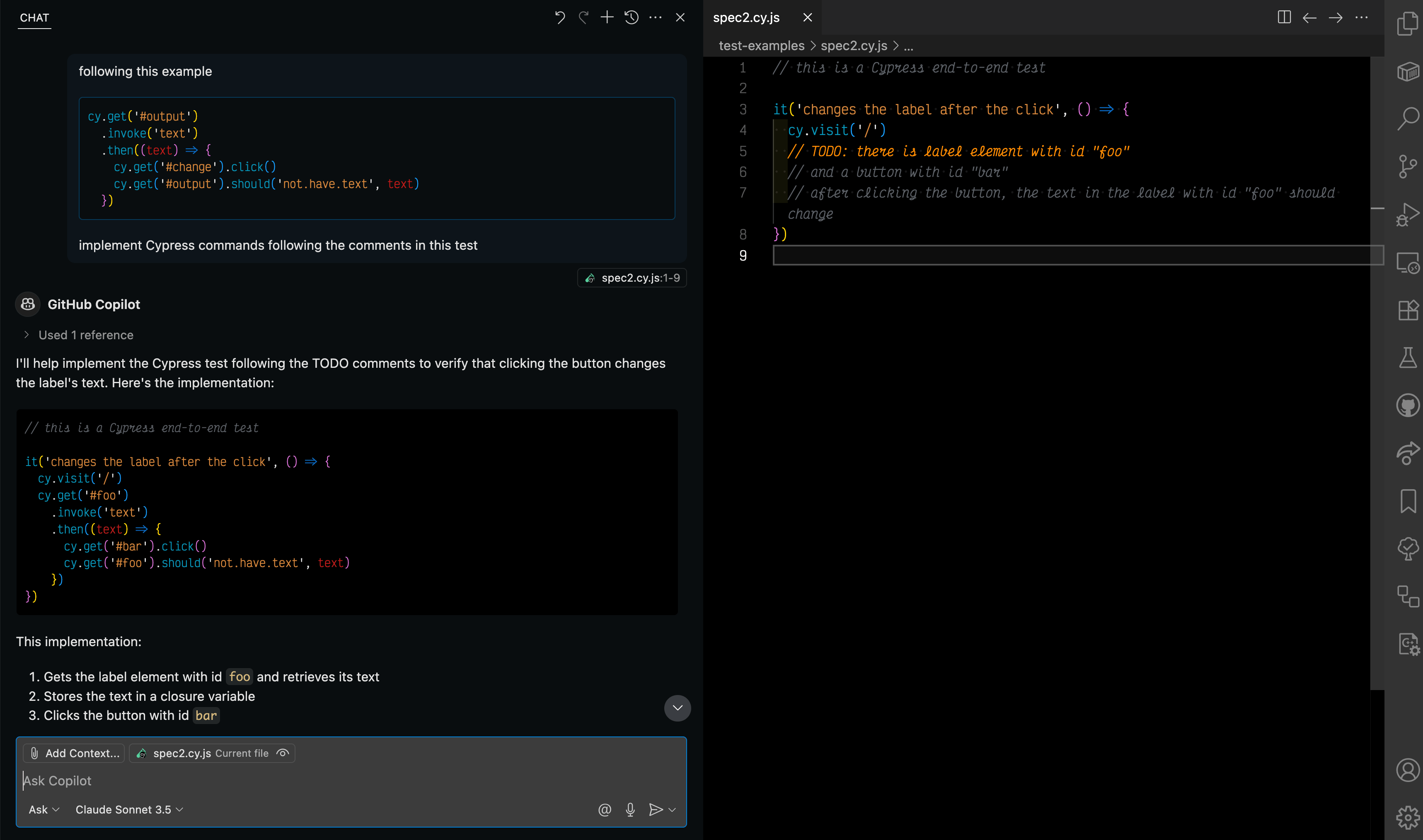Close the chat panel
The height and width of the screenshot is (840, 1423).
point(680,17)
